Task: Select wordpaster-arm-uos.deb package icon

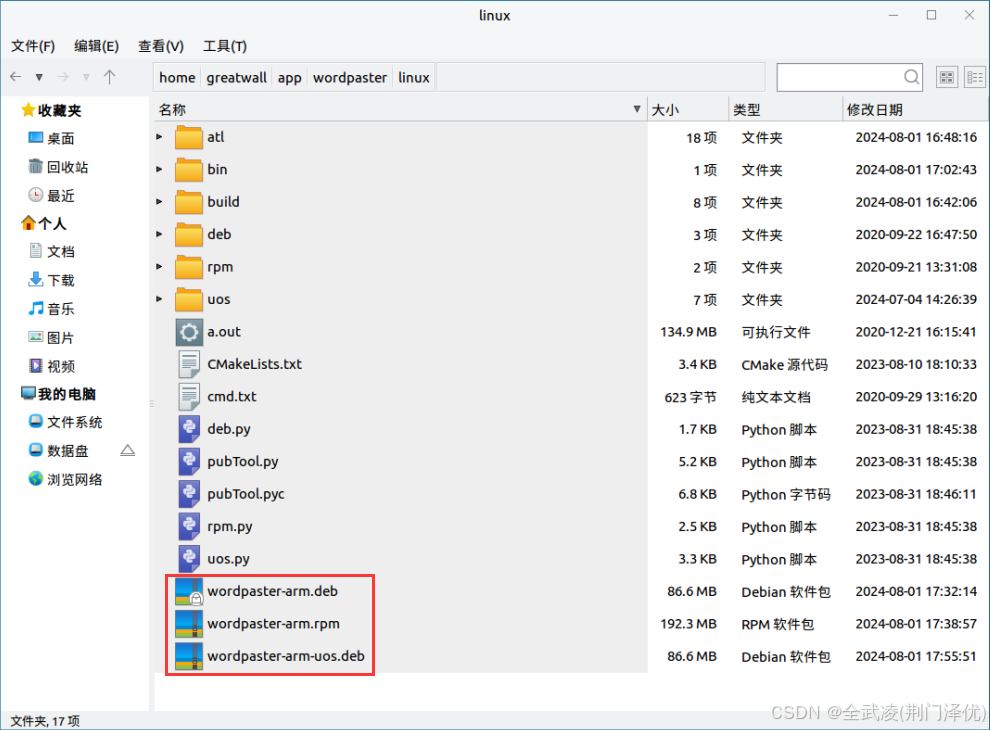Action: point(189,656)
